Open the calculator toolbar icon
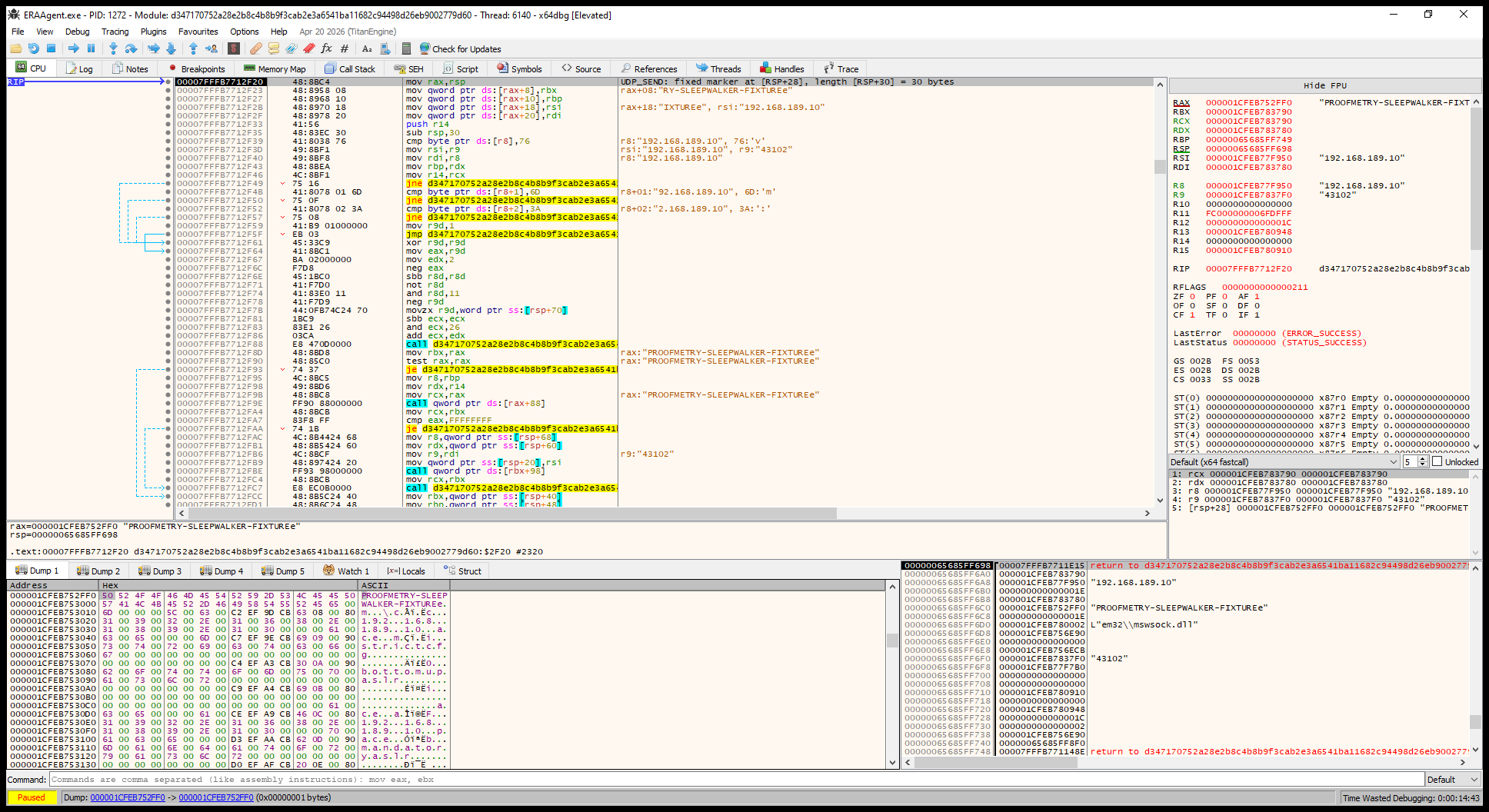The width and height of the screenshot is (1489, 812). click(406, 48)
